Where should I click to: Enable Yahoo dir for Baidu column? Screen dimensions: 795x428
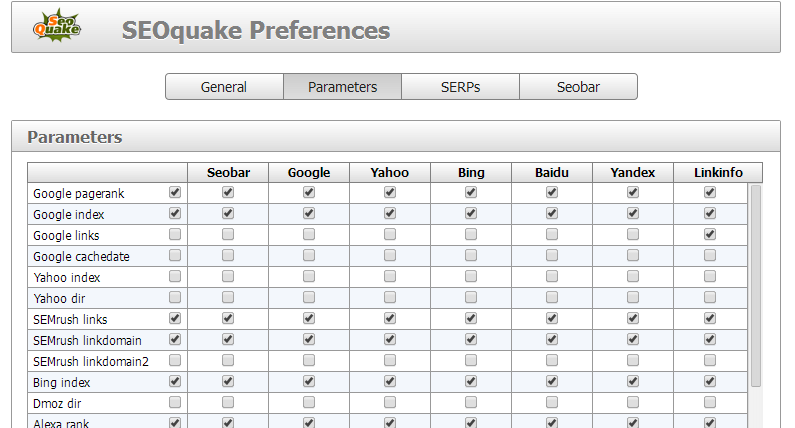tap(552, 298)
